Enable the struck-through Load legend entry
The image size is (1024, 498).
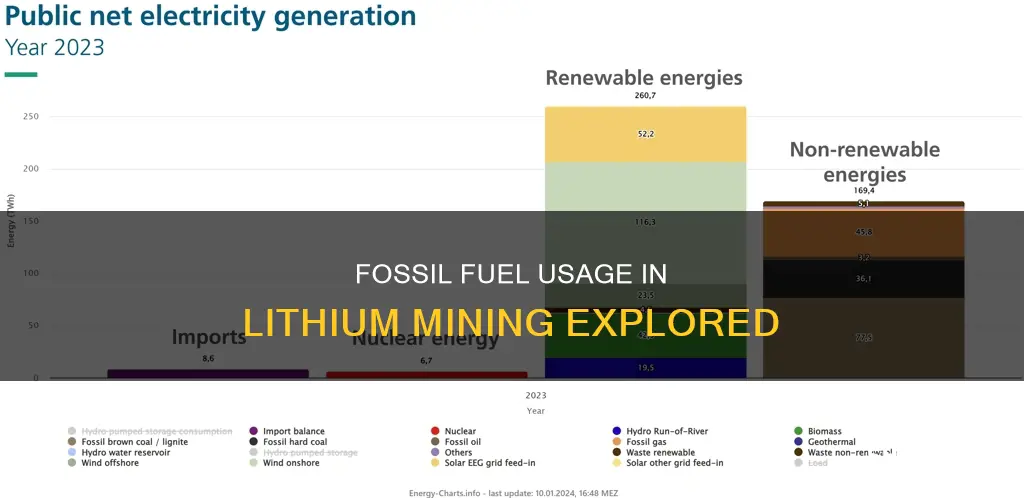pos(810,463)
